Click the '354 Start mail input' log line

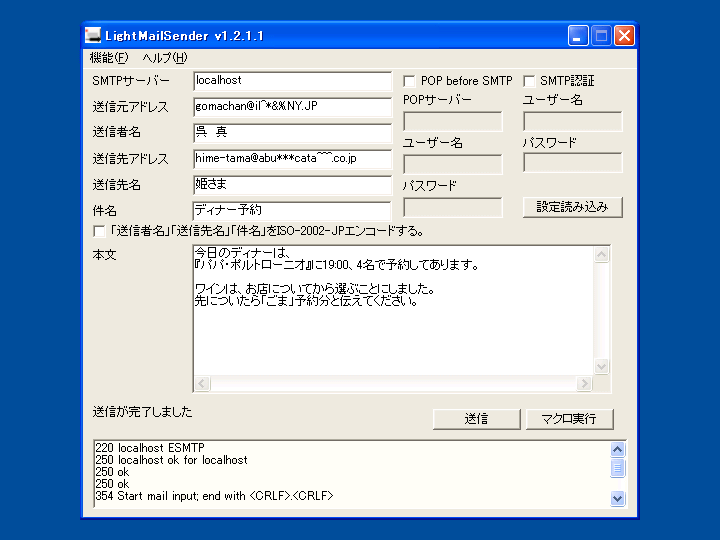click(x=214, y=496)
